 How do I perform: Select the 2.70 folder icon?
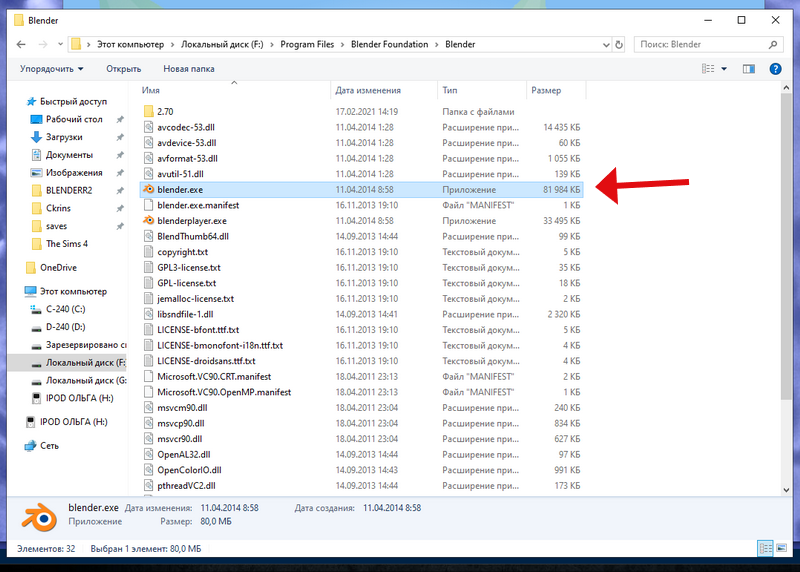[148, 111]
